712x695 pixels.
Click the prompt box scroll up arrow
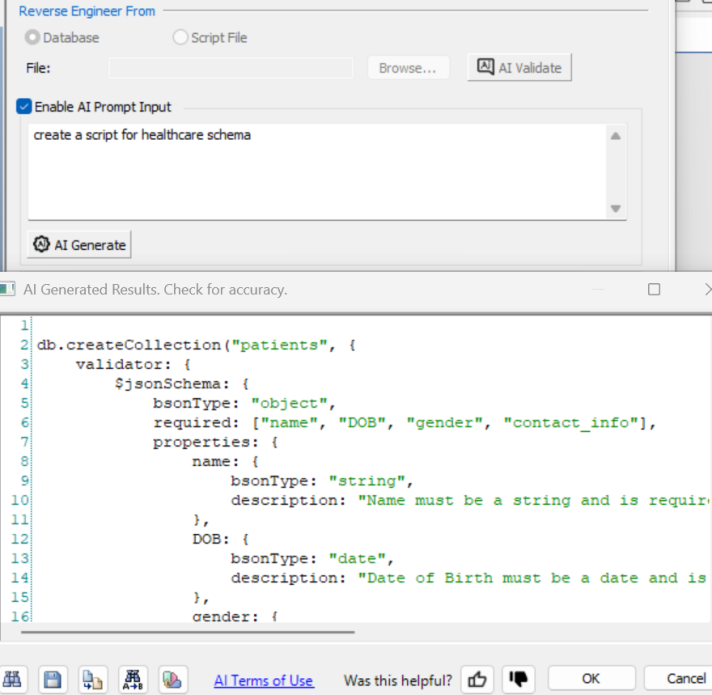[x=616, y=136]
